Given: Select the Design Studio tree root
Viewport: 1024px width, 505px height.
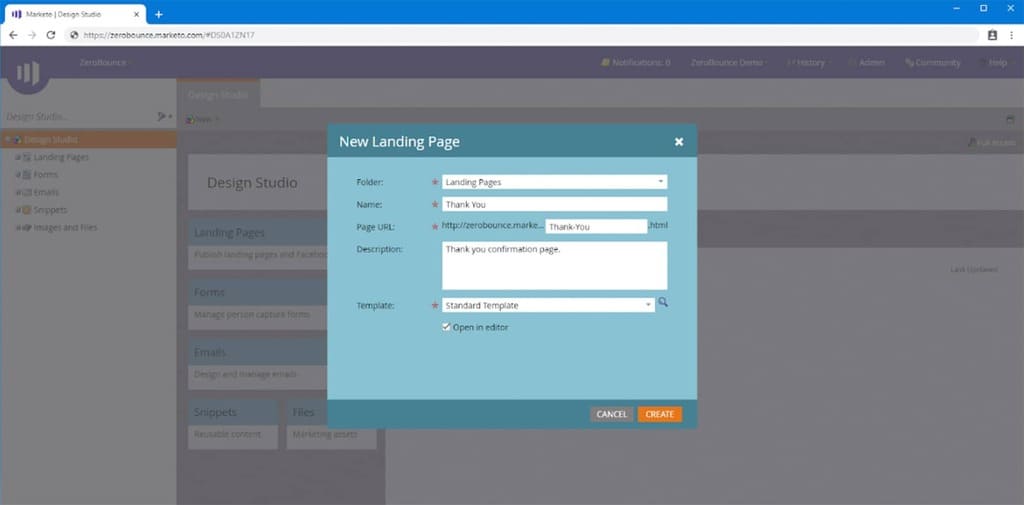Looking at the screenshot, I should click(x=88, y=139).
